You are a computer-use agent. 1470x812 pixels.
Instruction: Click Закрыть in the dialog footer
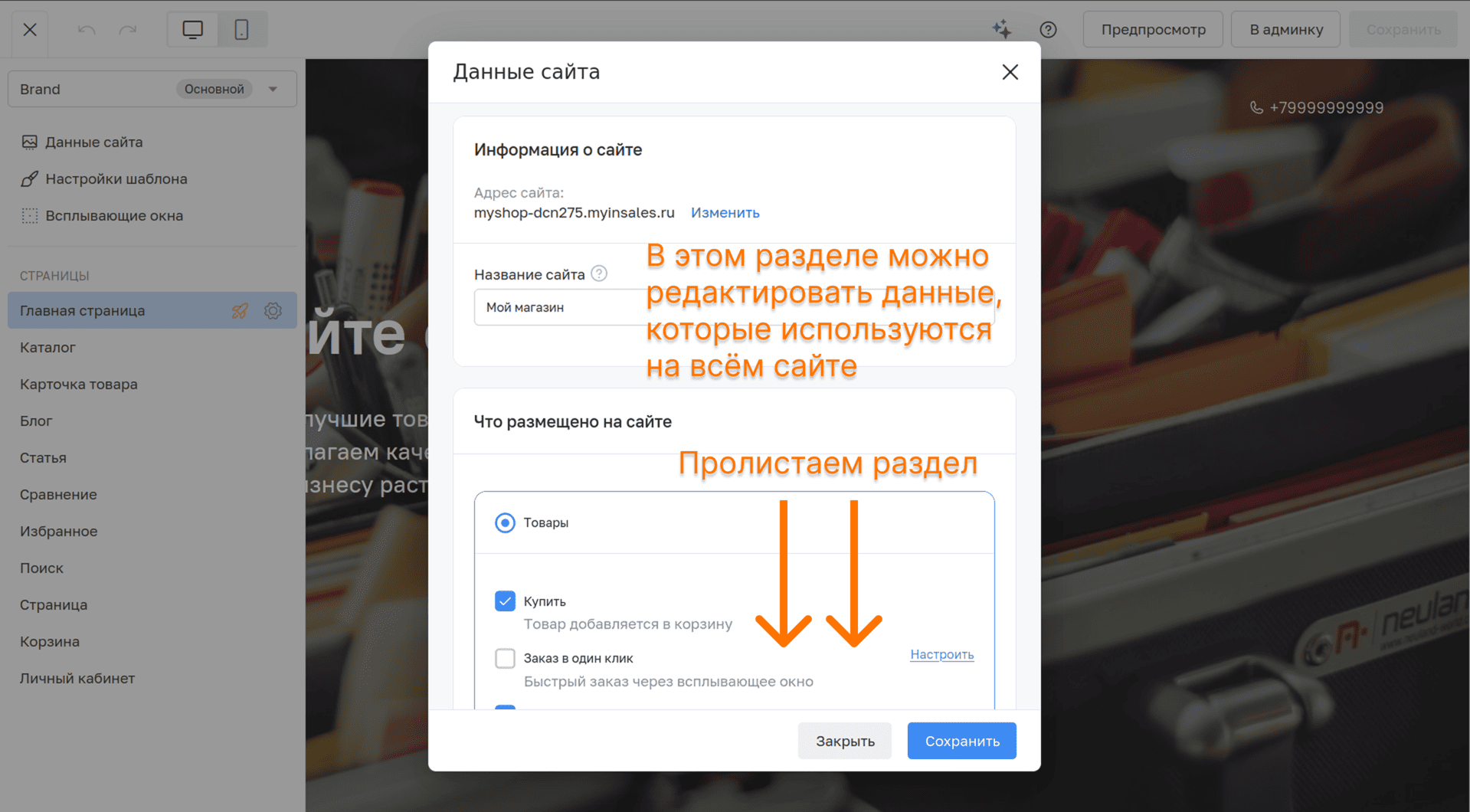point(845,741)
